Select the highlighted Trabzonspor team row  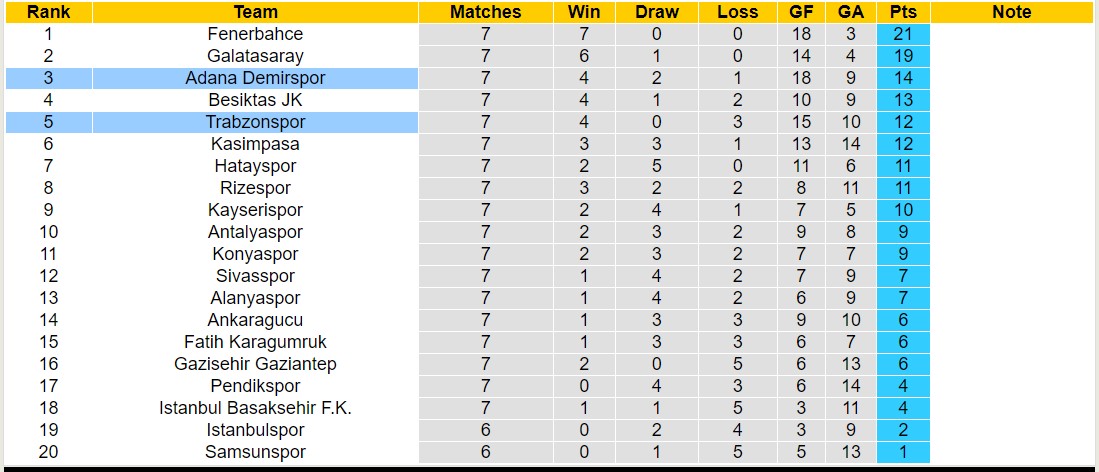255,122
